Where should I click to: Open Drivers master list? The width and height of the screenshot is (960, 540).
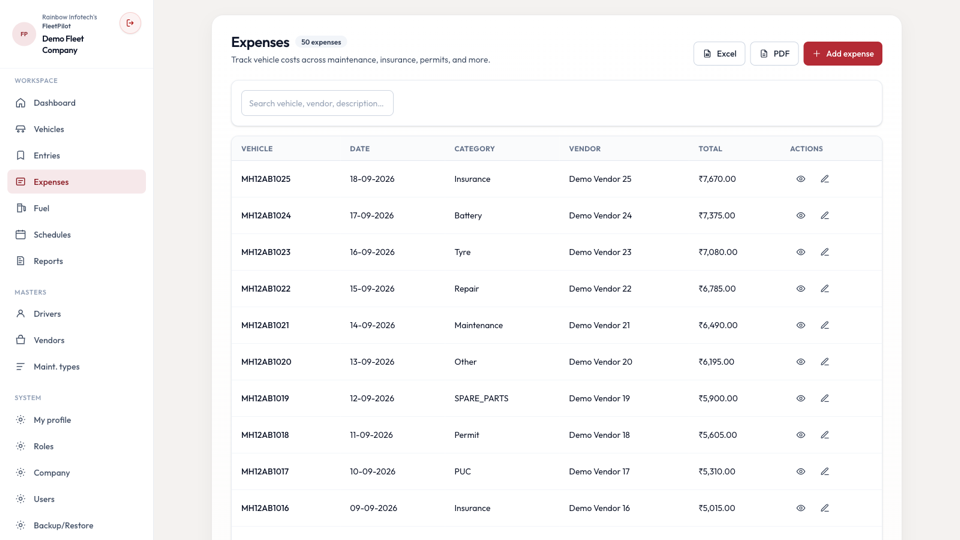point(77,313)
